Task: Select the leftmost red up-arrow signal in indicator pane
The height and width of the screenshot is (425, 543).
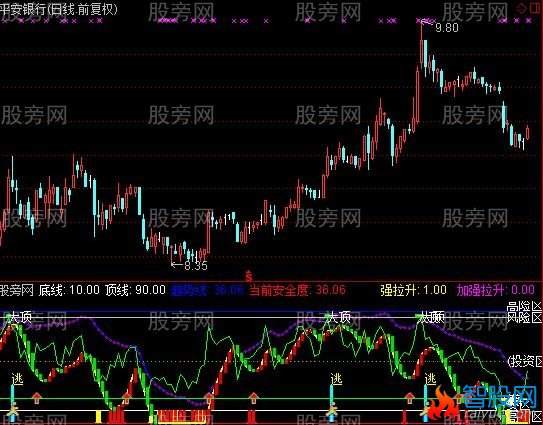Action: (36, 398)
